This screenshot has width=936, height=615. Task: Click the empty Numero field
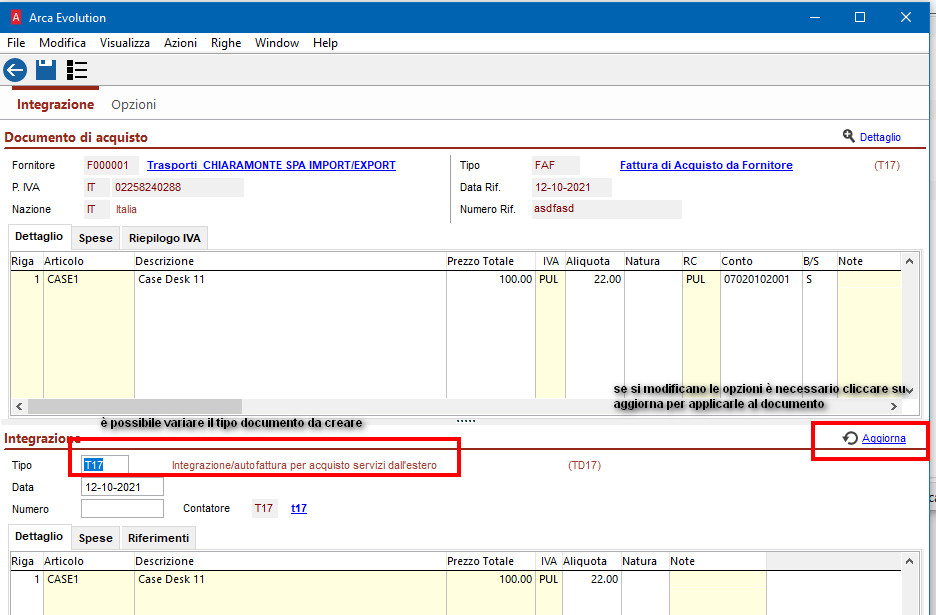(x=122, y=509)
